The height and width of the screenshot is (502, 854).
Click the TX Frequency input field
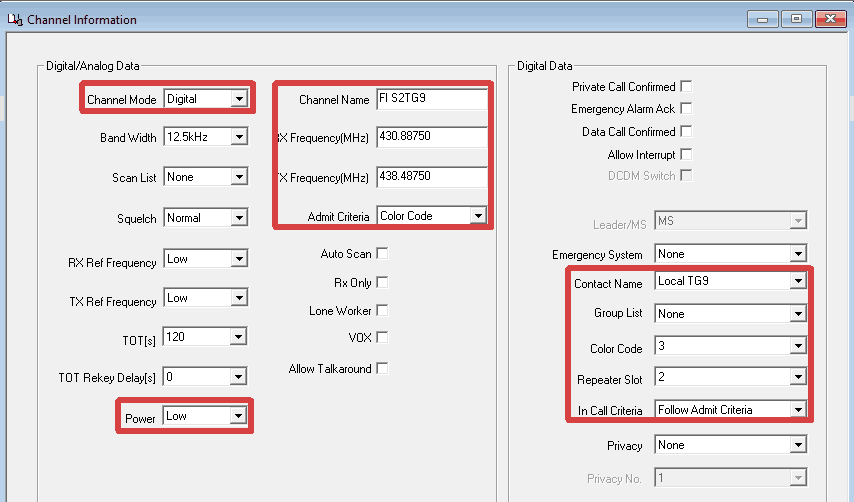coord(432,176)
